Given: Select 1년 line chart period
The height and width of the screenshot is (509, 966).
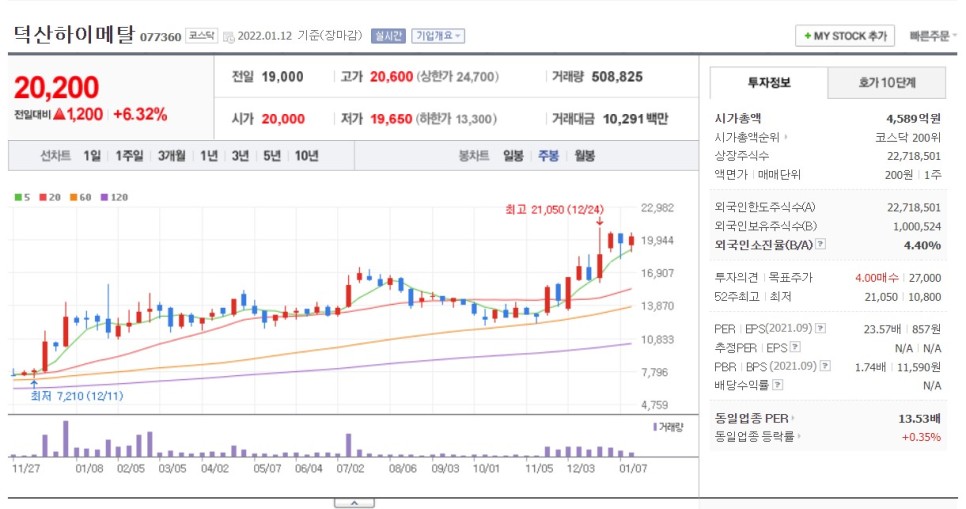Looking at the screenshot, I should pyautogui.click(x=209, y=156).
